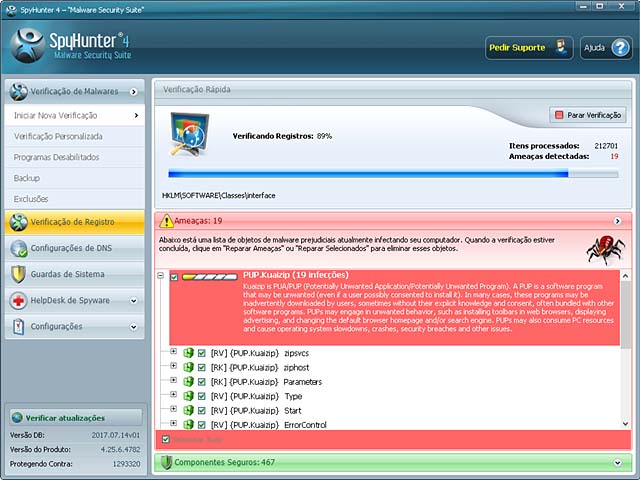The height and width of the screenshot is (480, 640).
Task: Click the threat list scrollbar thumb
Action: [625, 314]
